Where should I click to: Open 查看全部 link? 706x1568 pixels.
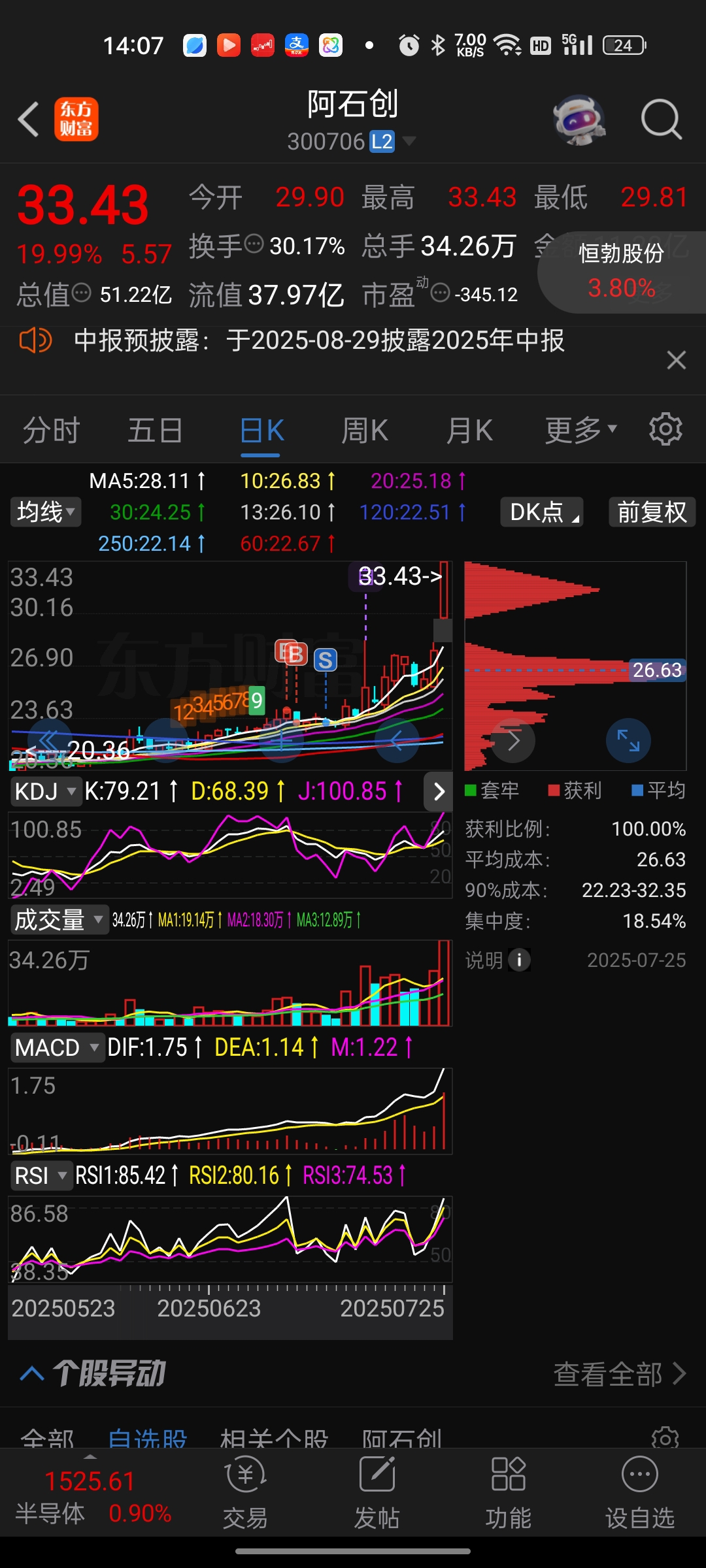(620, 1374)
